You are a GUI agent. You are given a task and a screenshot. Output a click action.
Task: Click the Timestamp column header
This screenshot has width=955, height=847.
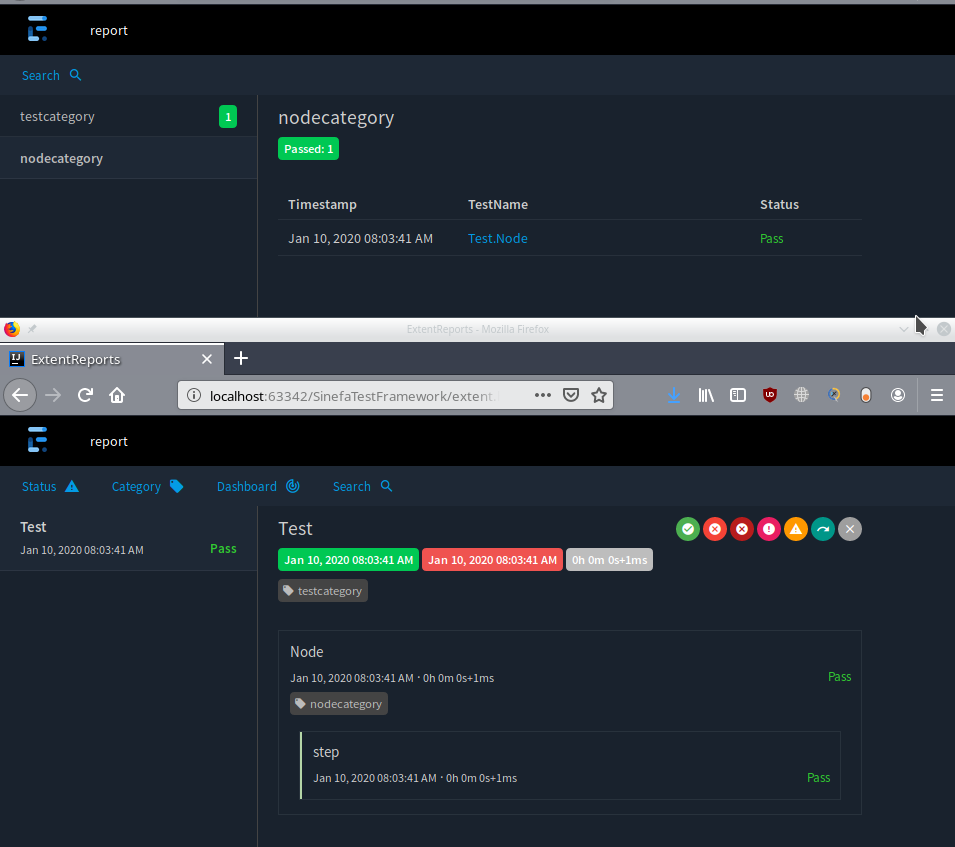click(x=322, y=205)
